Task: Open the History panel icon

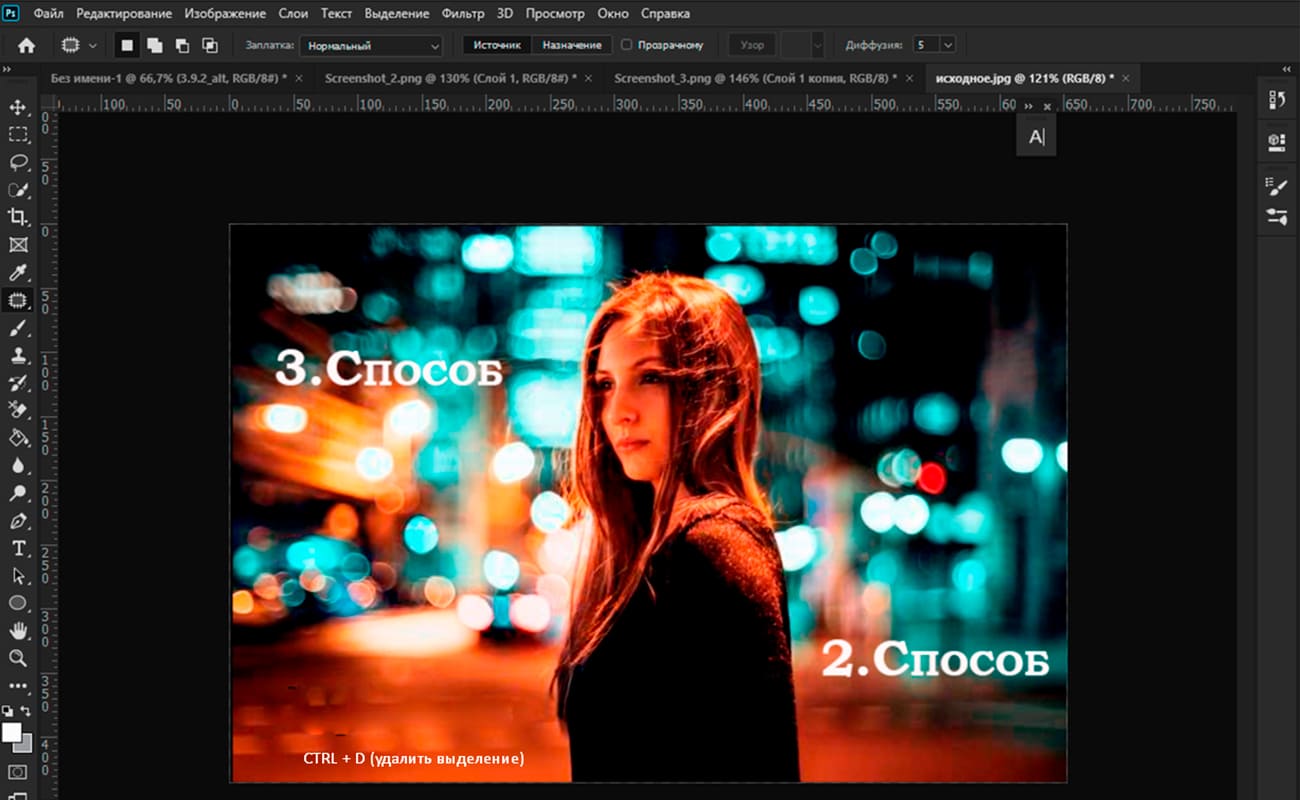Action: pyautogui.click(x=1277, y=99)
